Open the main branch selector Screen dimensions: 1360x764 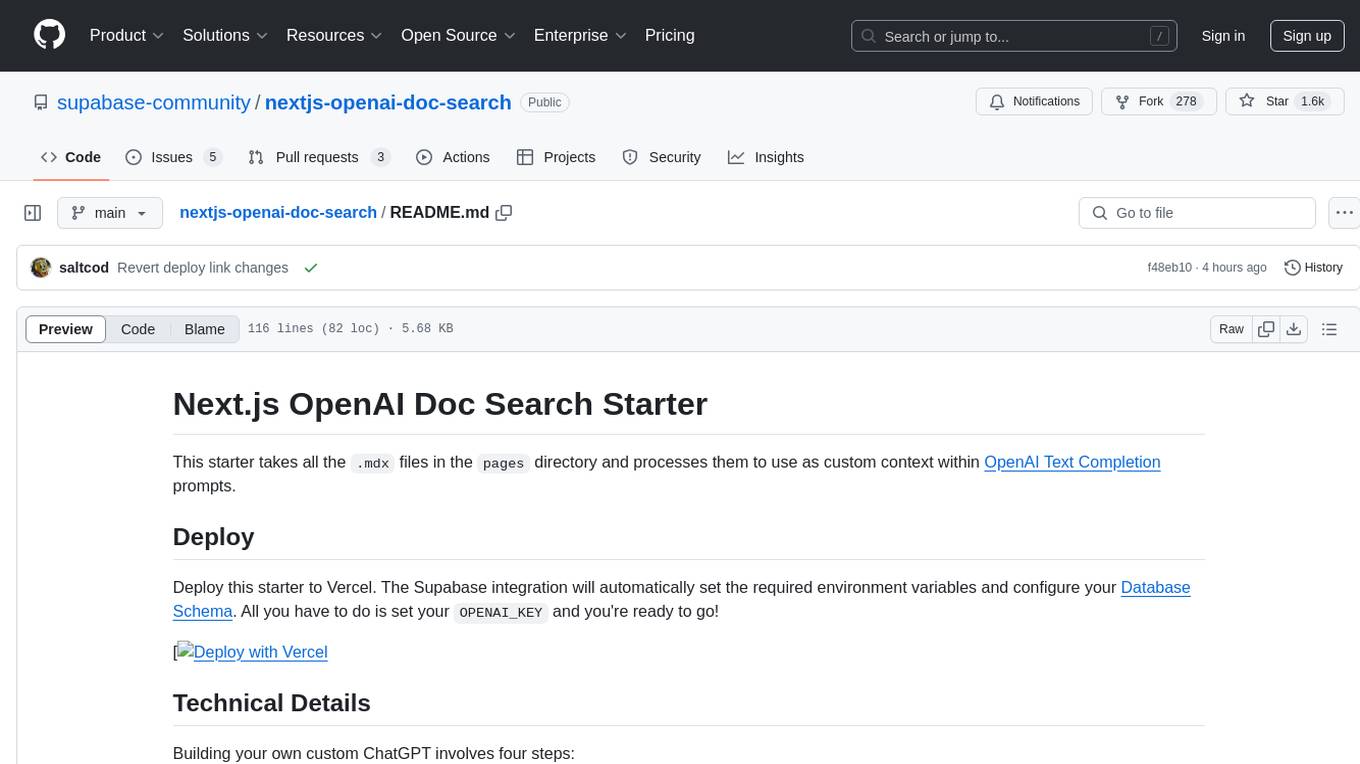[109, 213]
